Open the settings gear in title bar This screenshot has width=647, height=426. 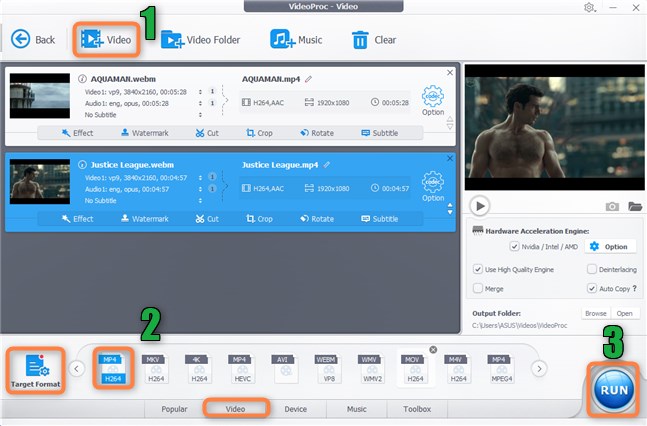[x=589, y=7]
